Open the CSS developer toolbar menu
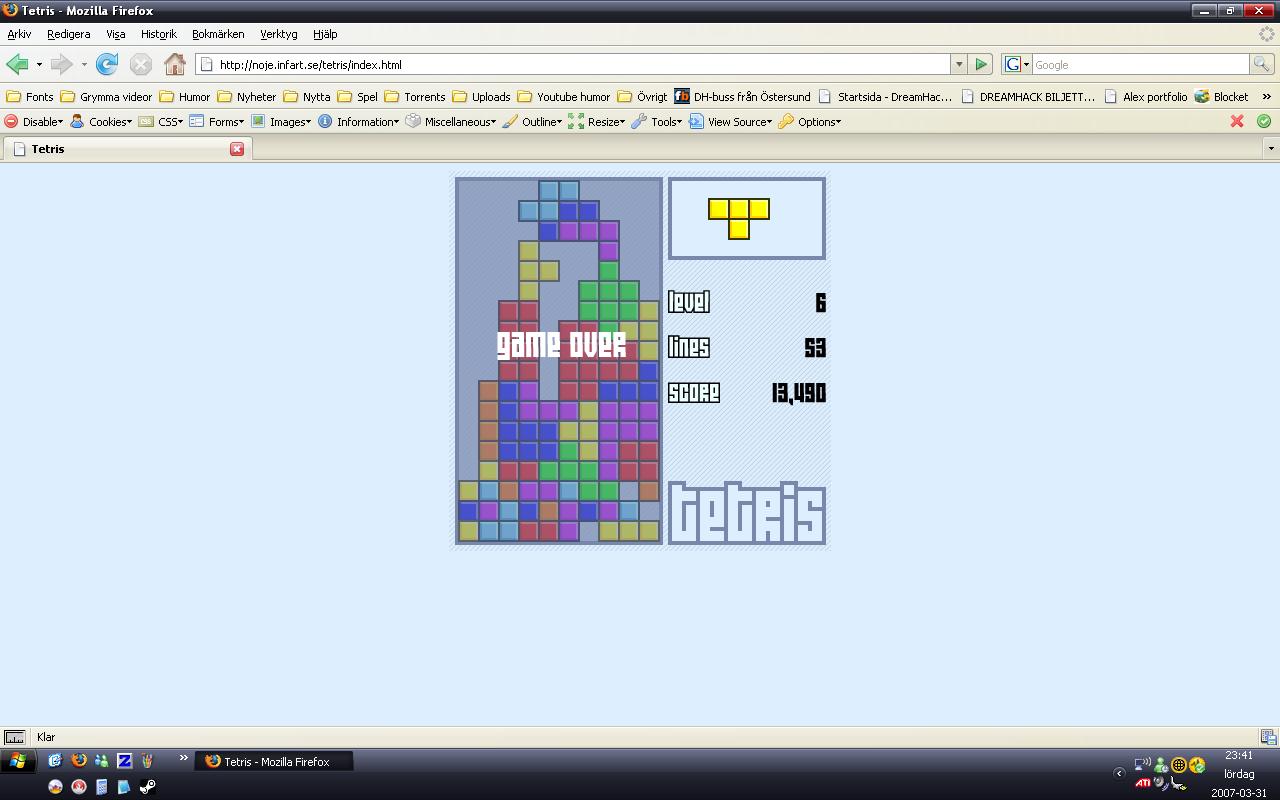This screenshot has height=800, width=1280. [161, 122]
